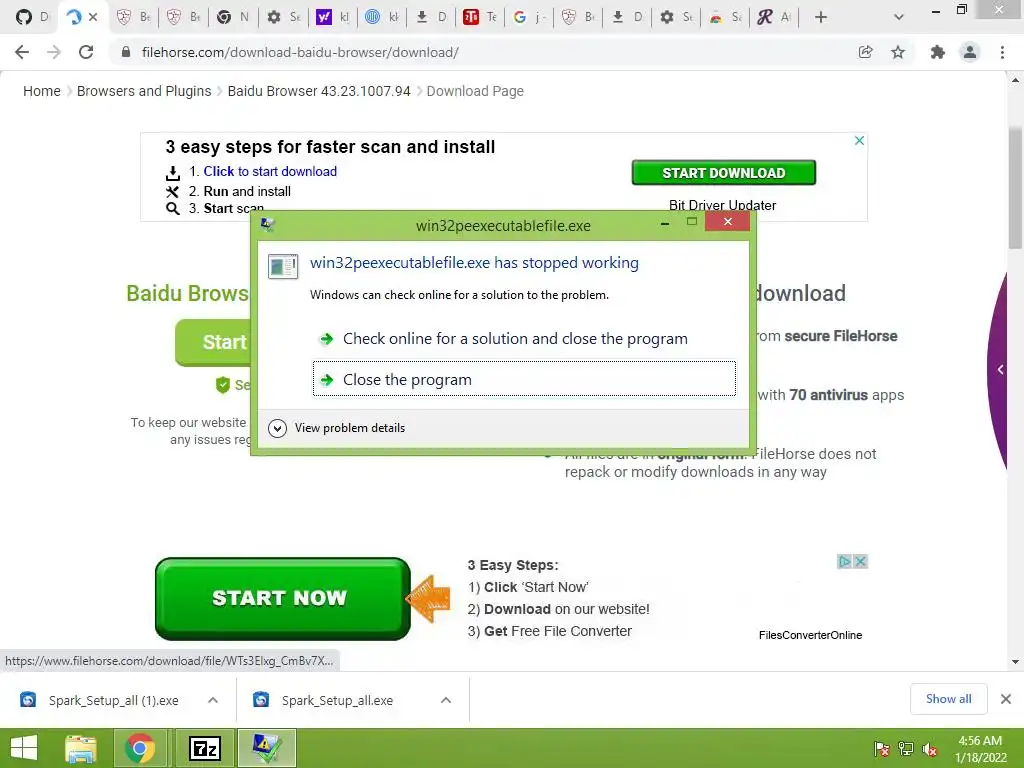
Task: Open File Explorer from taskbar
Action: tap(81, 748)
